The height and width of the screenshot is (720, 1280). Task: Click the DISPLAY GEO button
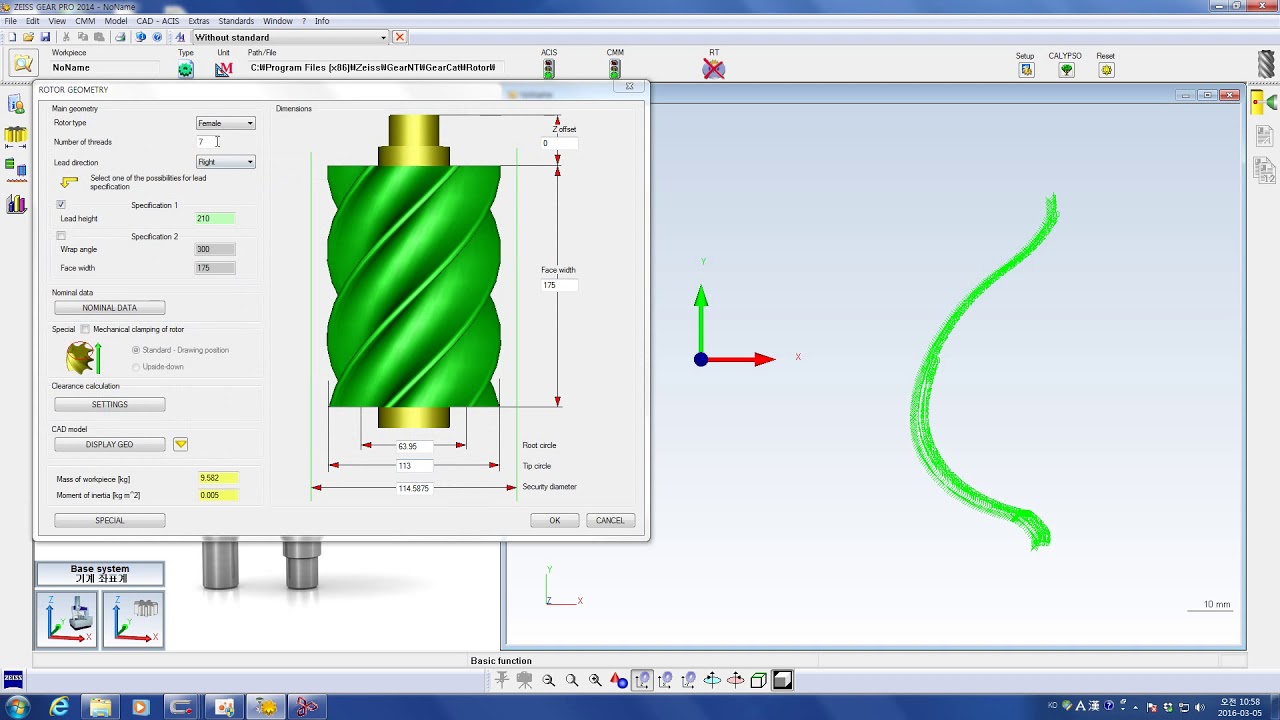click(x=110, y=444)
